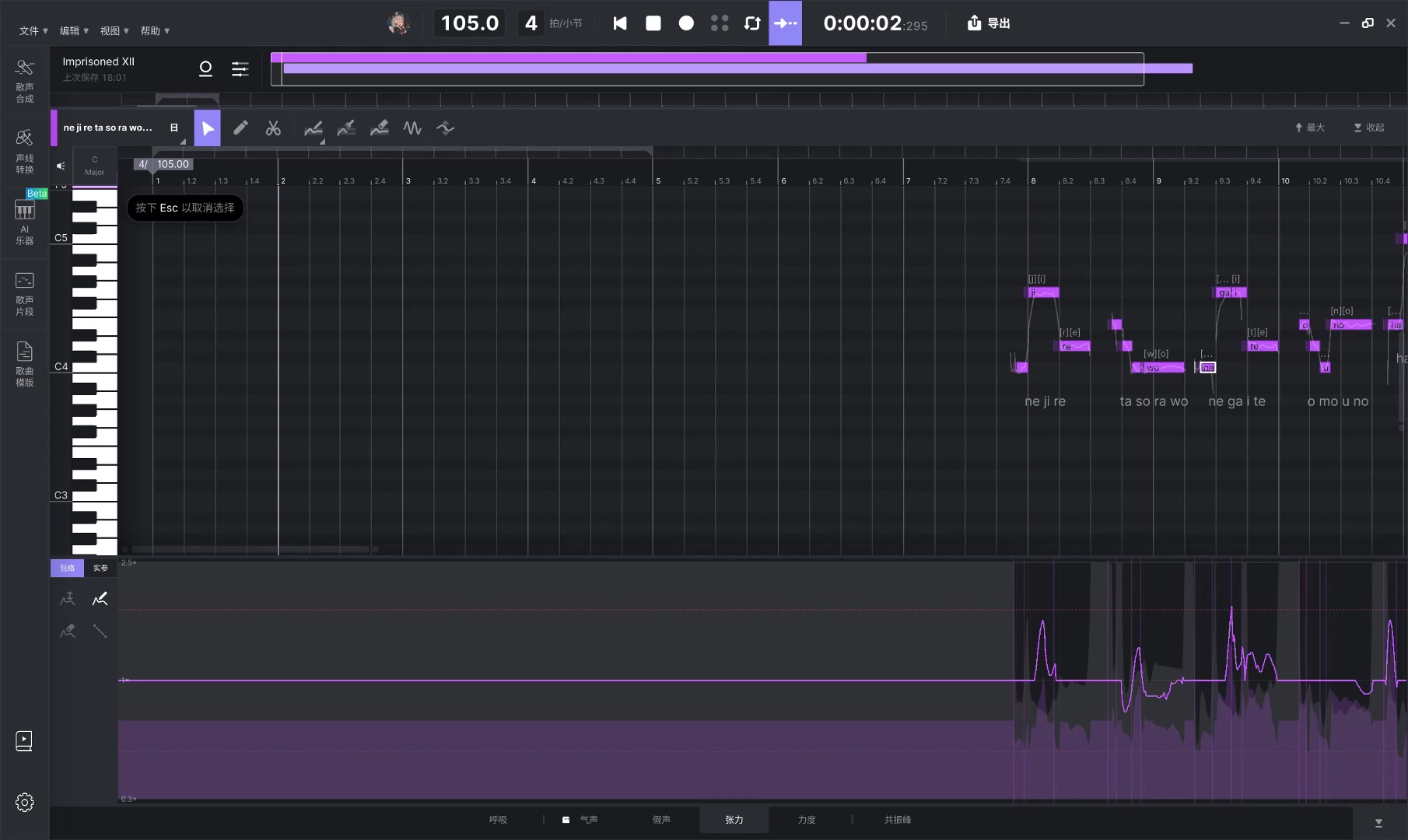Click the tempo field showing 105.0
The height and width of the screenshot is (840, 1408).
tap(470, 23)
